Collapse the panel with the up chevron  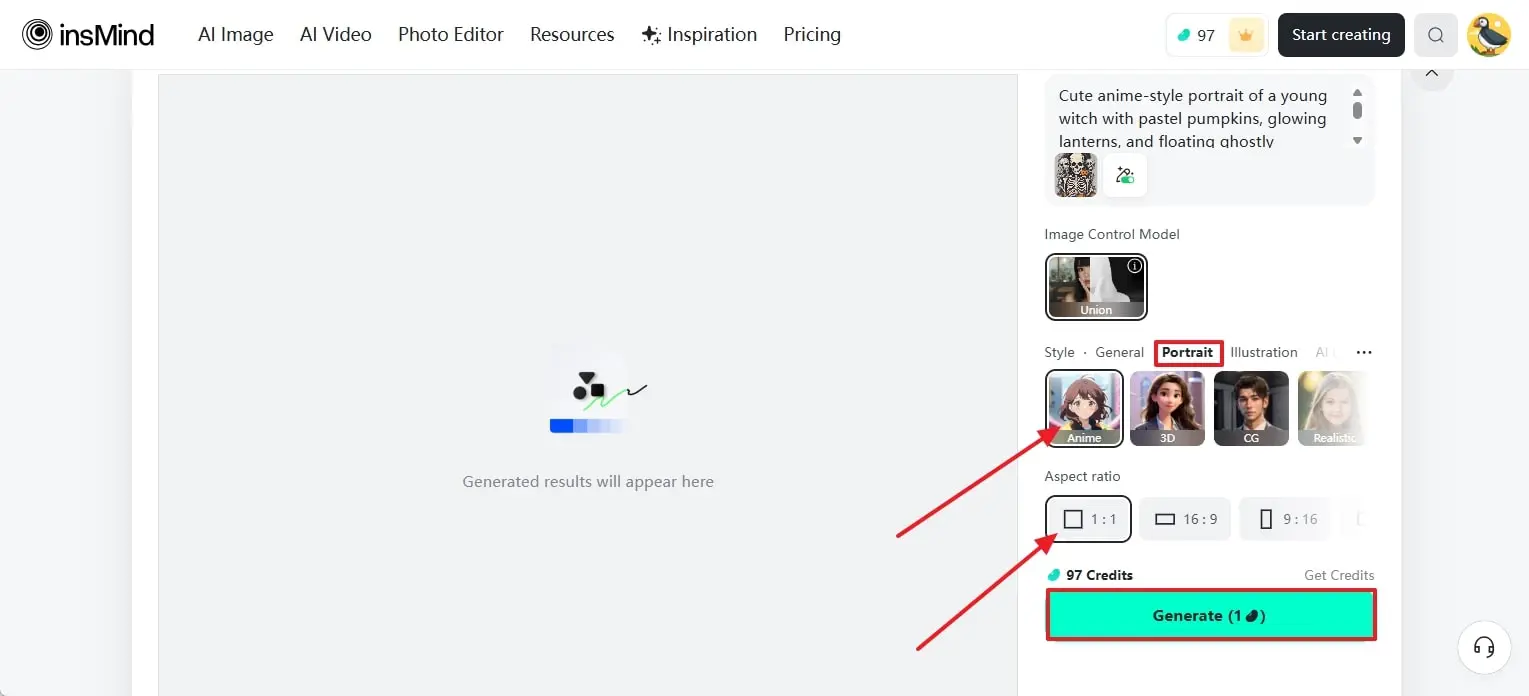pos(1431,73)
